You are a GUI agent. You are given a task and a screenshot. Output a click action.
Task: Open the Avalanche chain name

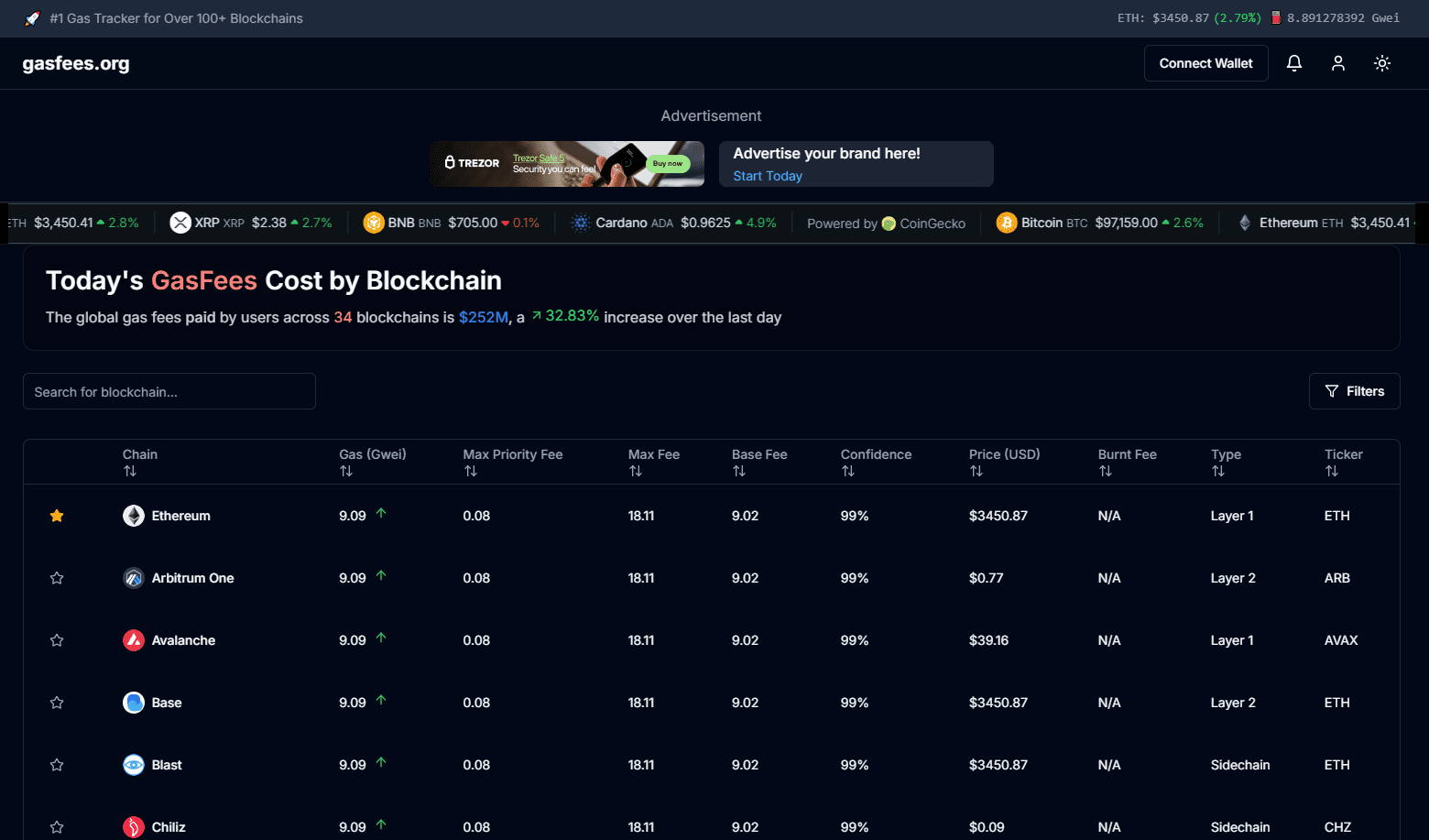pyautogui.click(x=184, y=640)
